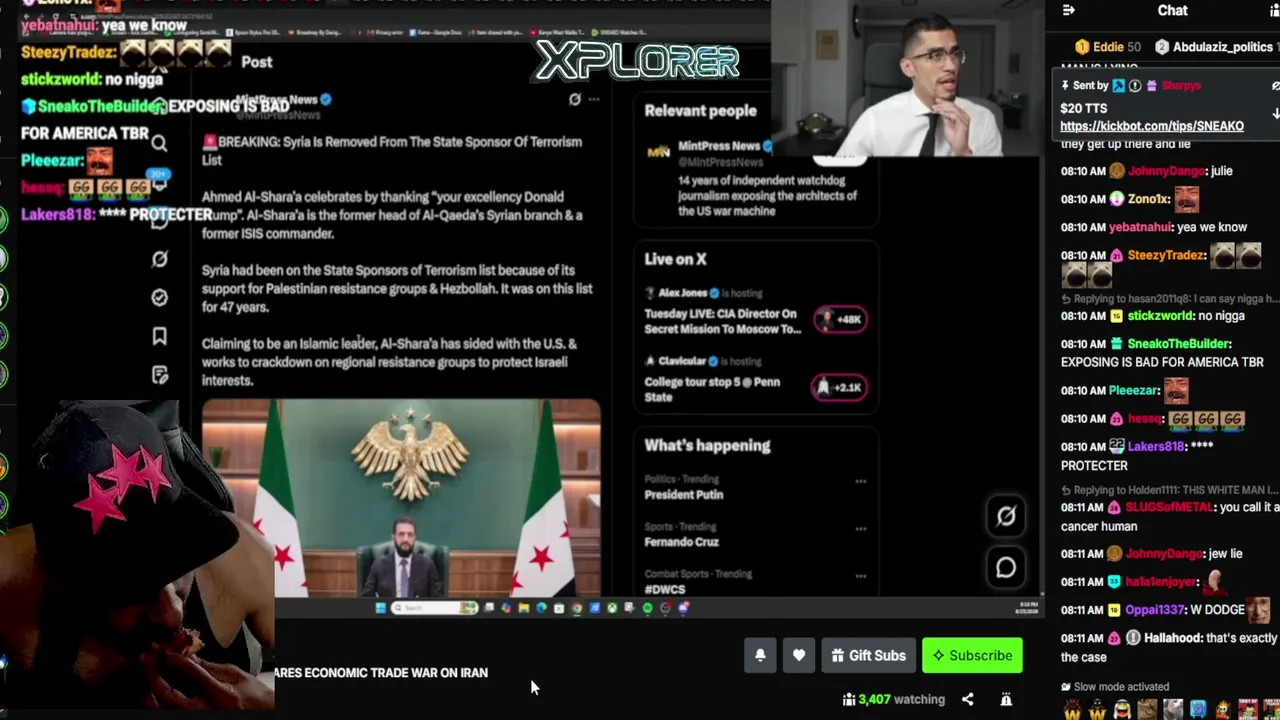Viewport: 1280px width, 720px height.
Task: Click the +2.1K listeners badge for Clavicular
Action: [x=840, y=387]
